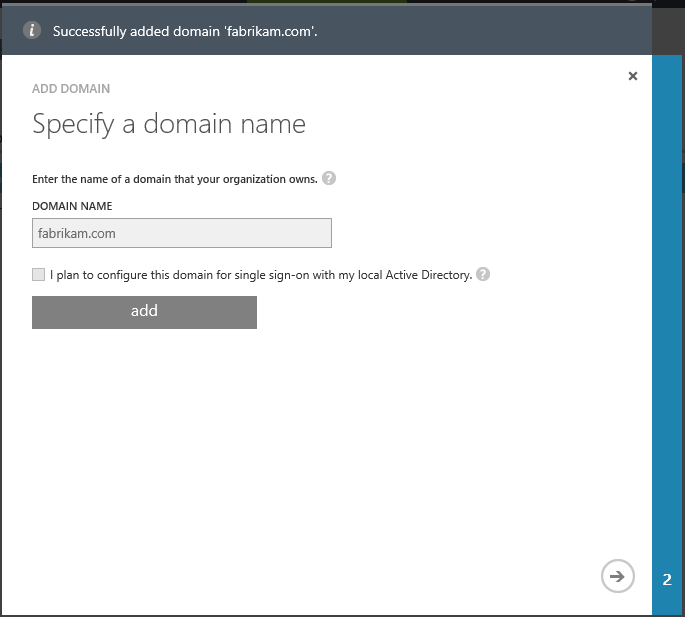Image resolution: width=685 pixels, height=617 pixels.
Task: Enable the single sign-on checkbox
Action: (x=39, y=274)
